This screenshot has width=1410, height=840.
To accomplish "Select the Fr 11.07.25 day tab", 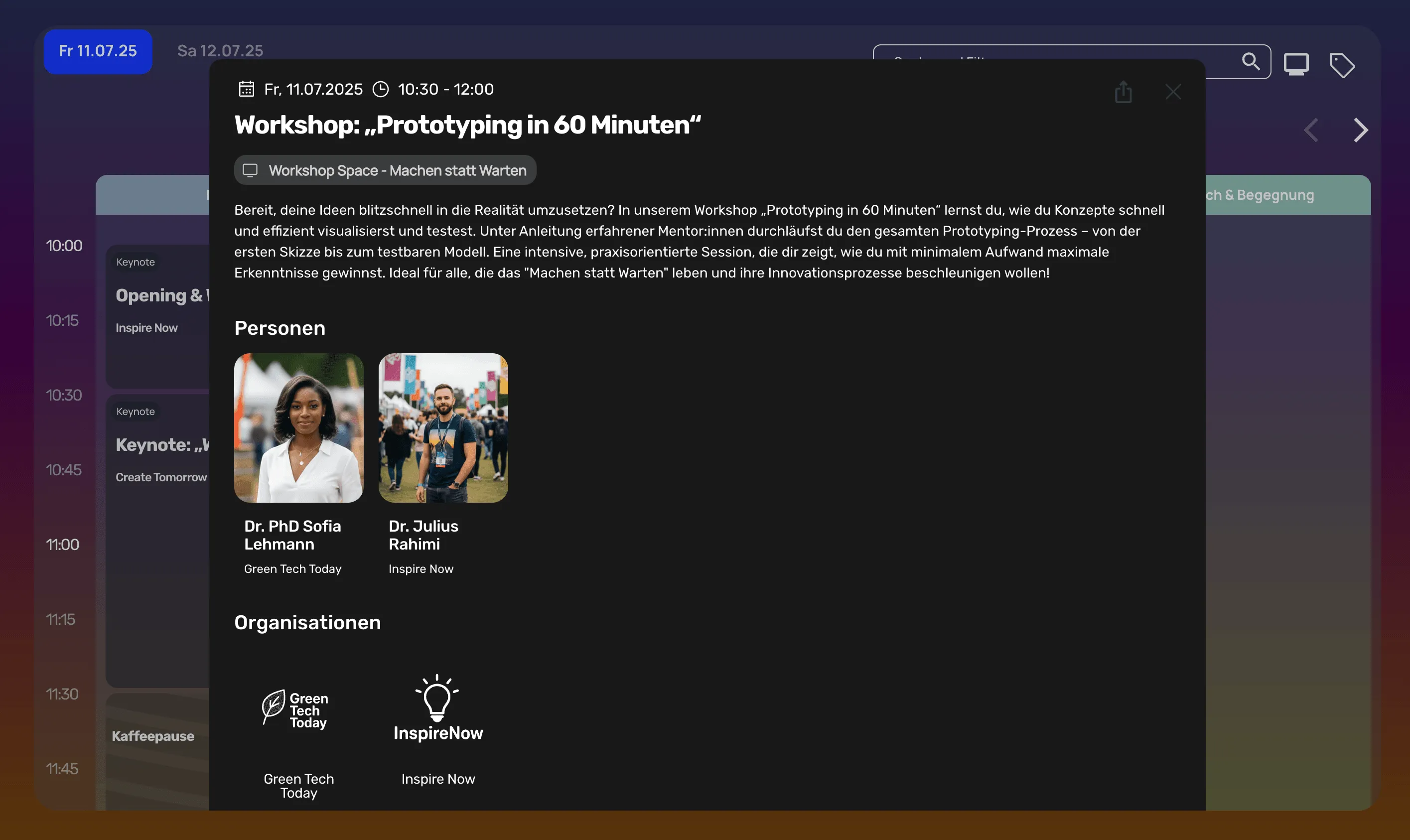I will (97, 51).
